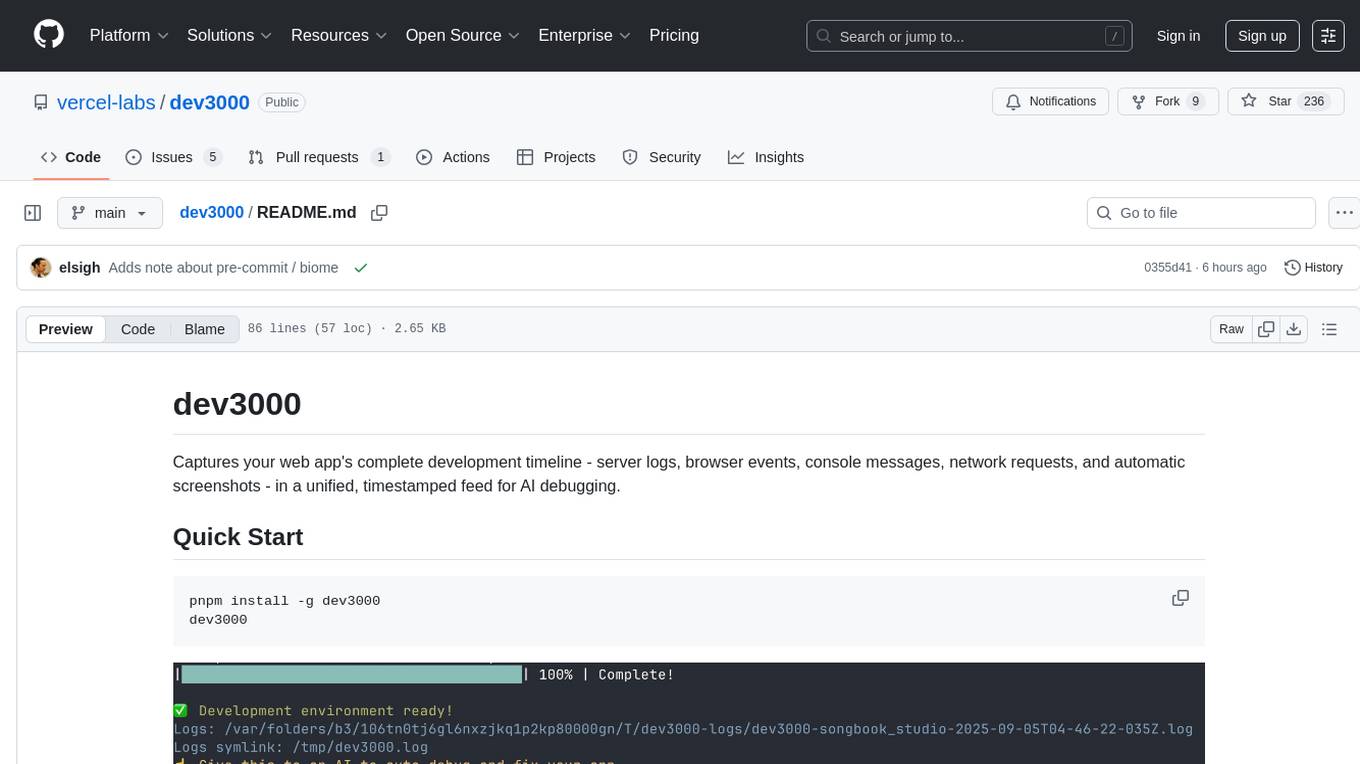Screen dimensions: 1360x764
Task: Click the '6 hours ago' timestamp
Action: click(x=1233, y=268)
